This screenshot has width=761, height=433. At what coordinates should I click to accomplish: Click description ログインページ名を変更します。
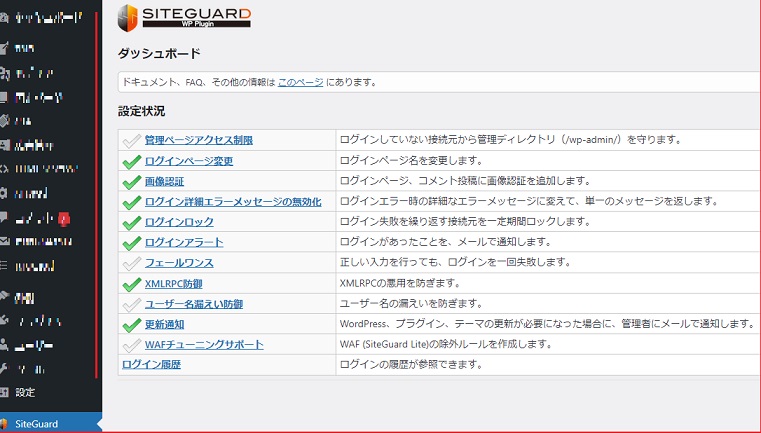pos(411,160)
